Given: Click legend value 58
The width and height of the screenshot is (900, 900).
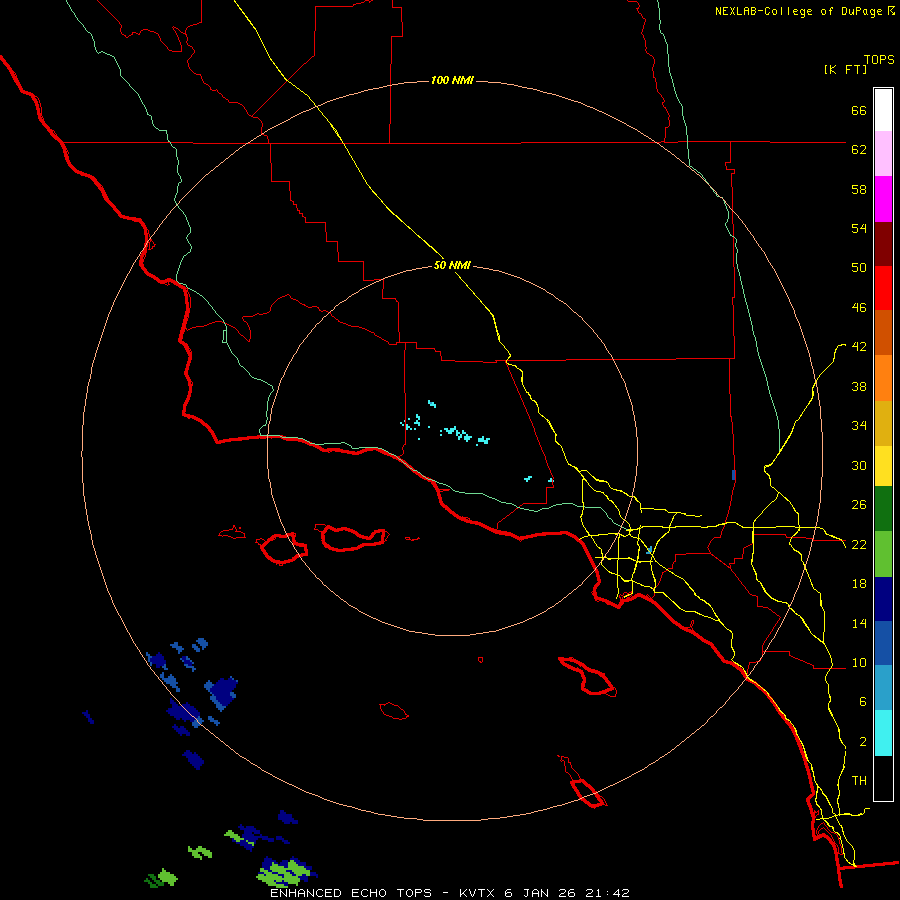Looking at the screenshot, I should click(859, 189).
